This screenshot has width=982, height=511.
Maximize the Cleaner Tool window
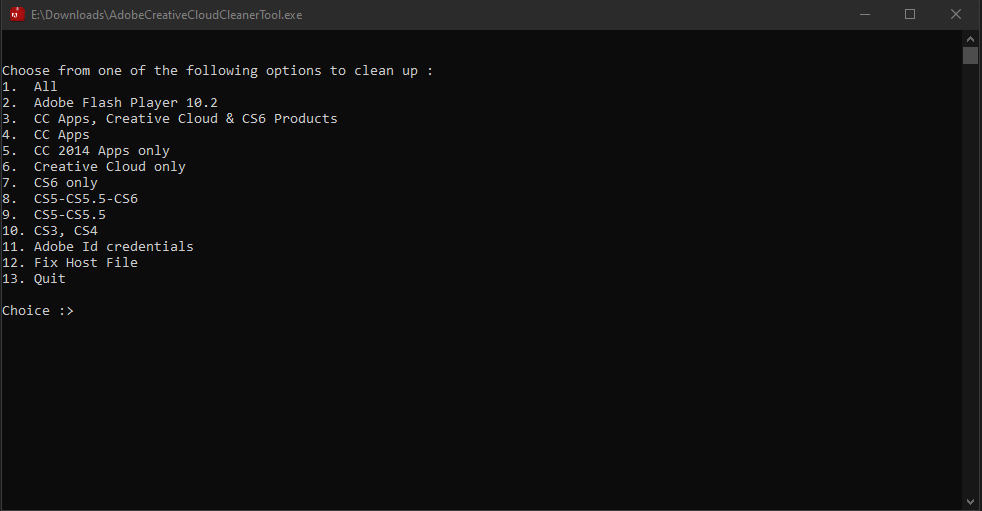pyautogui.click(x=910, y=14)
